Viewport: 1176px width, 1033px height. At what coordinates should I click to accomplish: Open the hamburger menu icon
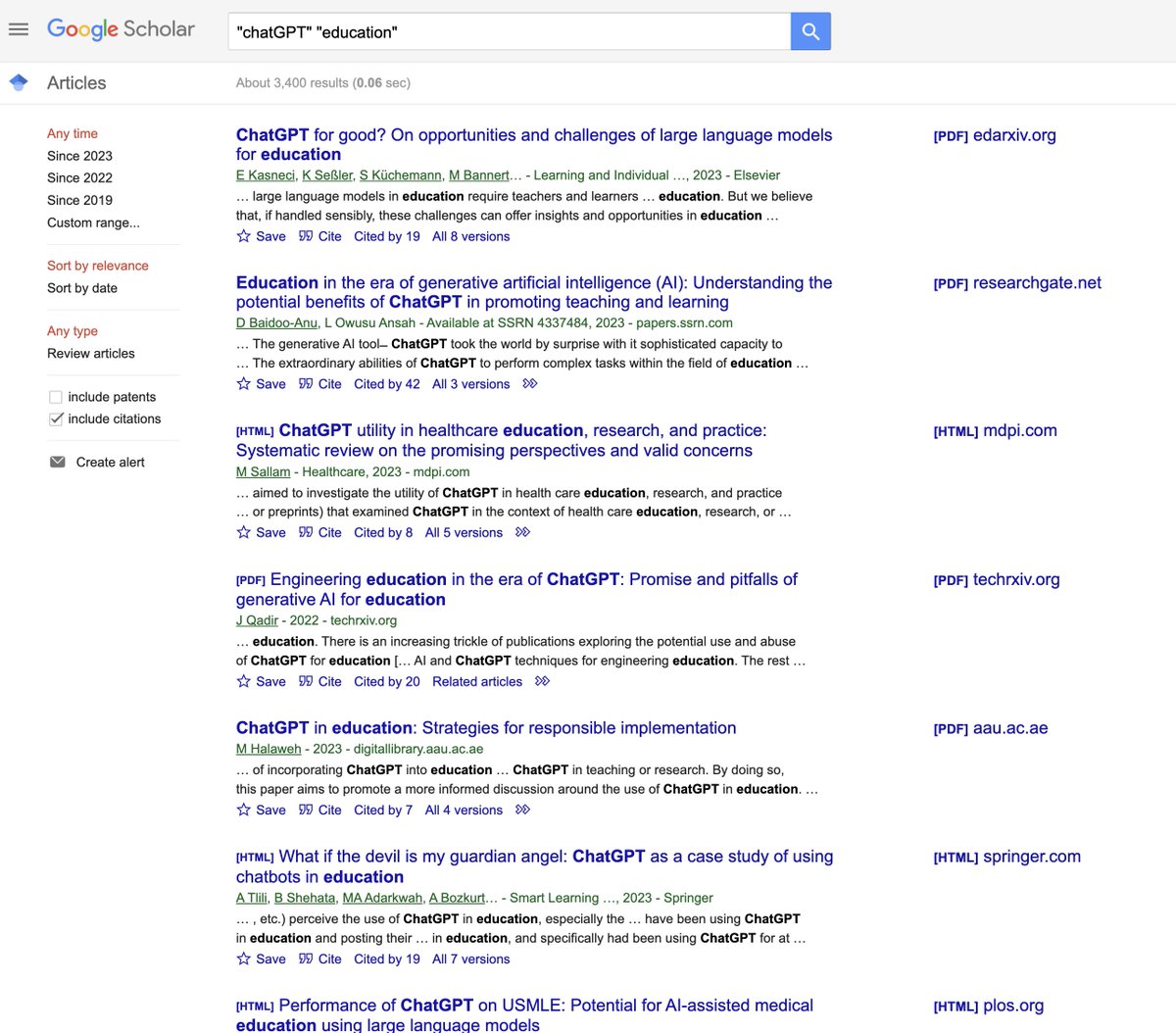tap(18, 29)
